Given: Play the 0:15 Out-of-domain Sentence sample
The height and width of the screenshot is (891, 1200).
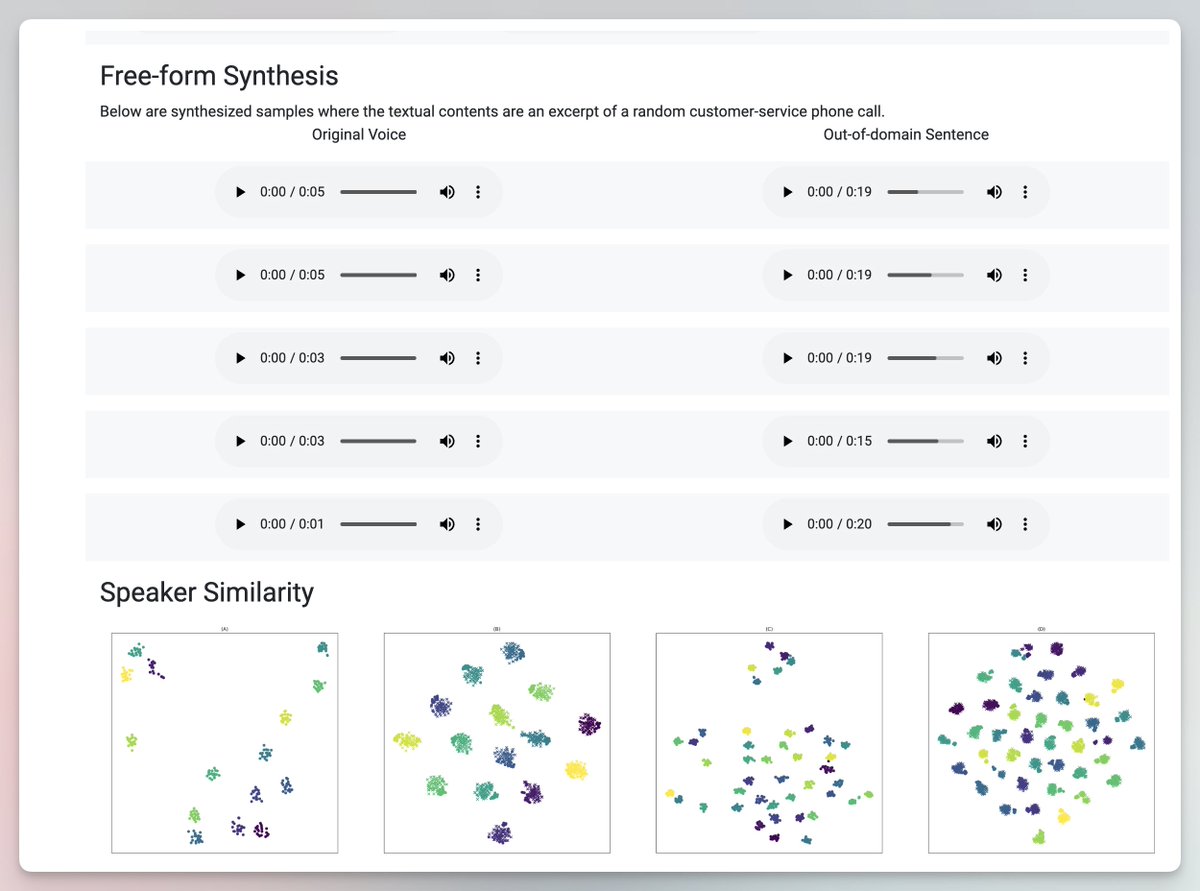Looking at the screenshot, I should click(x=787, y=441).
